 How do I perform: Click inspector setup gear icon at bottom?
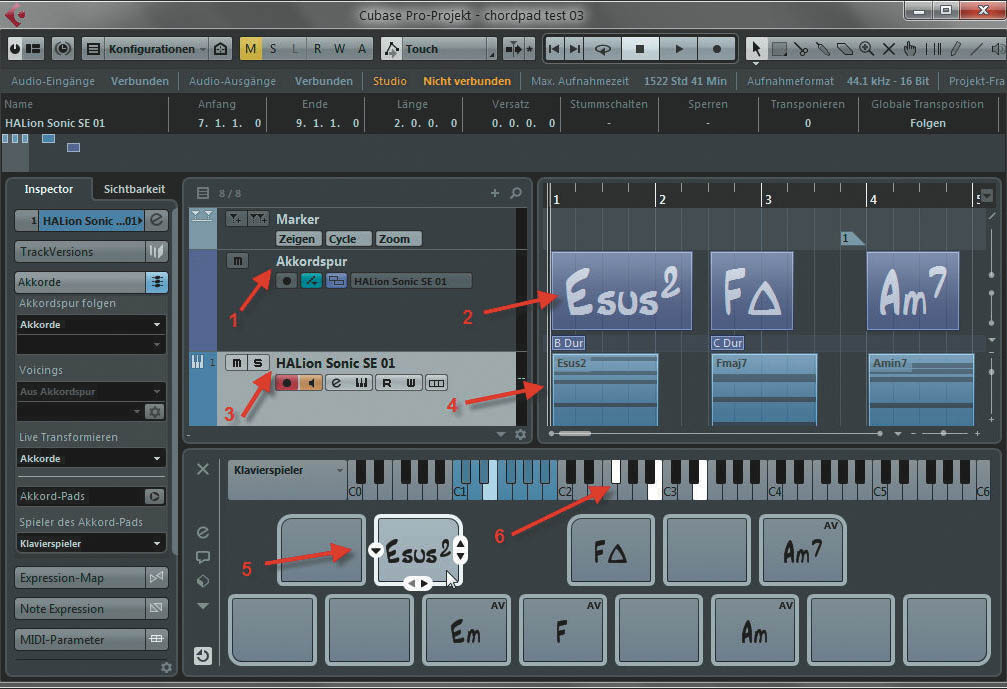click(166, 668)
